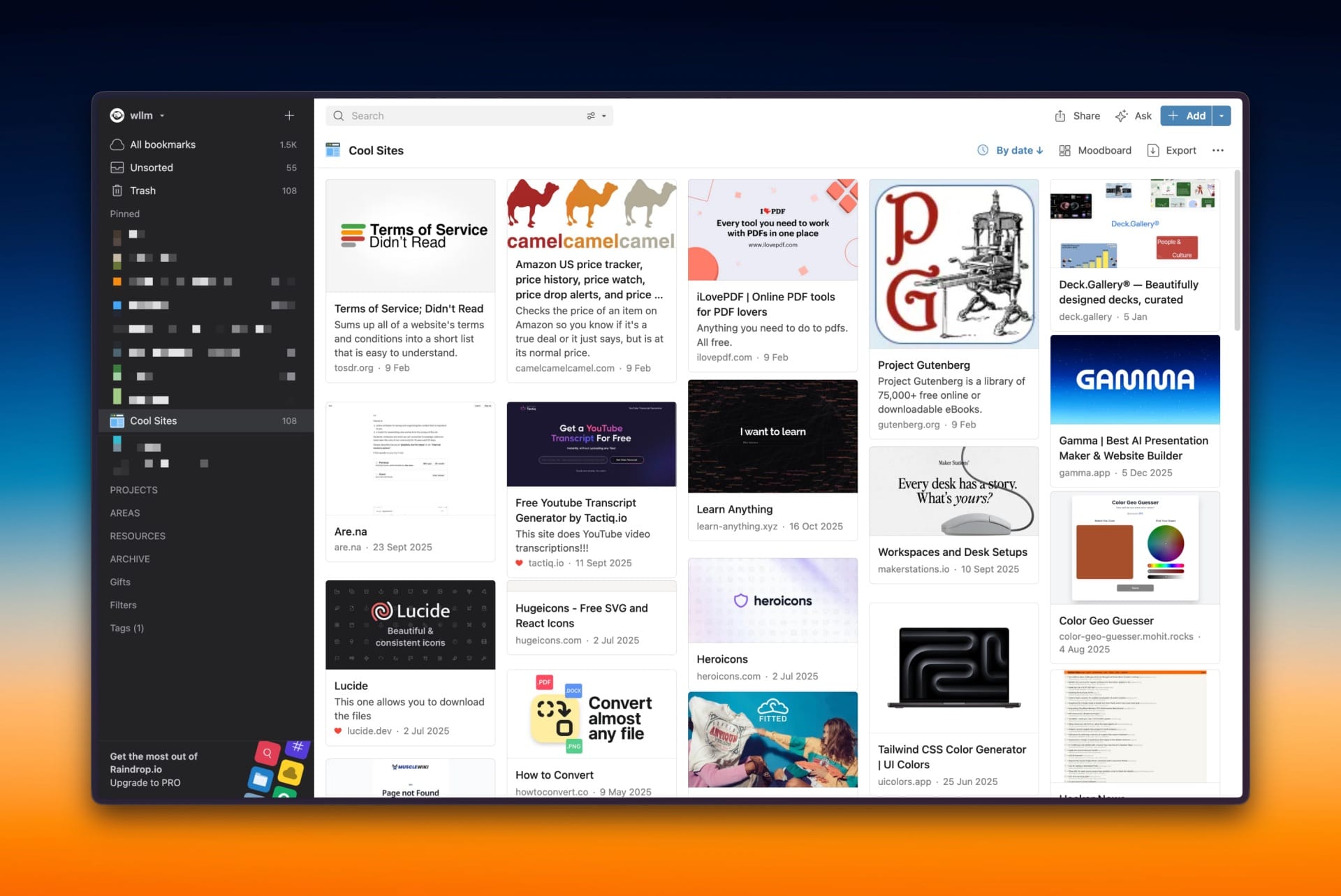1341x896 pixels.
Task: Click the blue Add button
Action: tap(1186, 116)
